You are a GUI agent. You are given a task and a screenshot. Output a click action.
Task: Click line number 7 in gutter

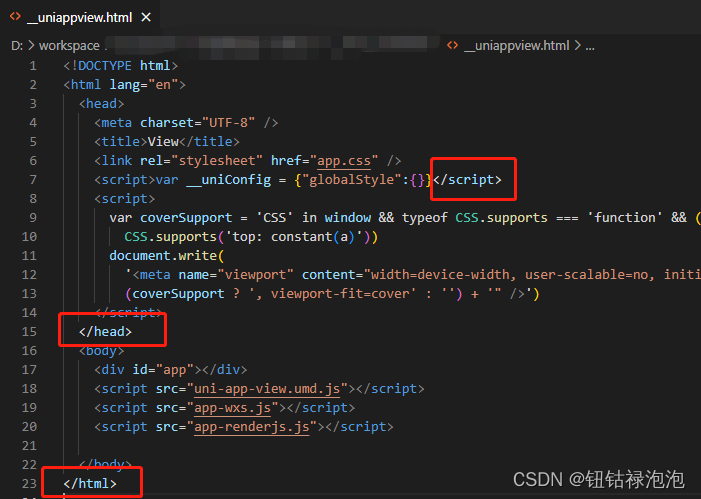pos(33,180)
